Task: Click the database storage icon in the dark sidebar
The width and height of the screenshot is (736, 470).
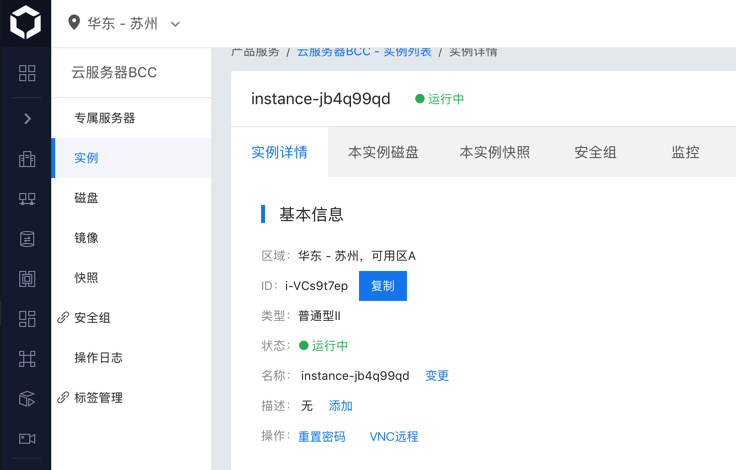Action: click(27, 239)
